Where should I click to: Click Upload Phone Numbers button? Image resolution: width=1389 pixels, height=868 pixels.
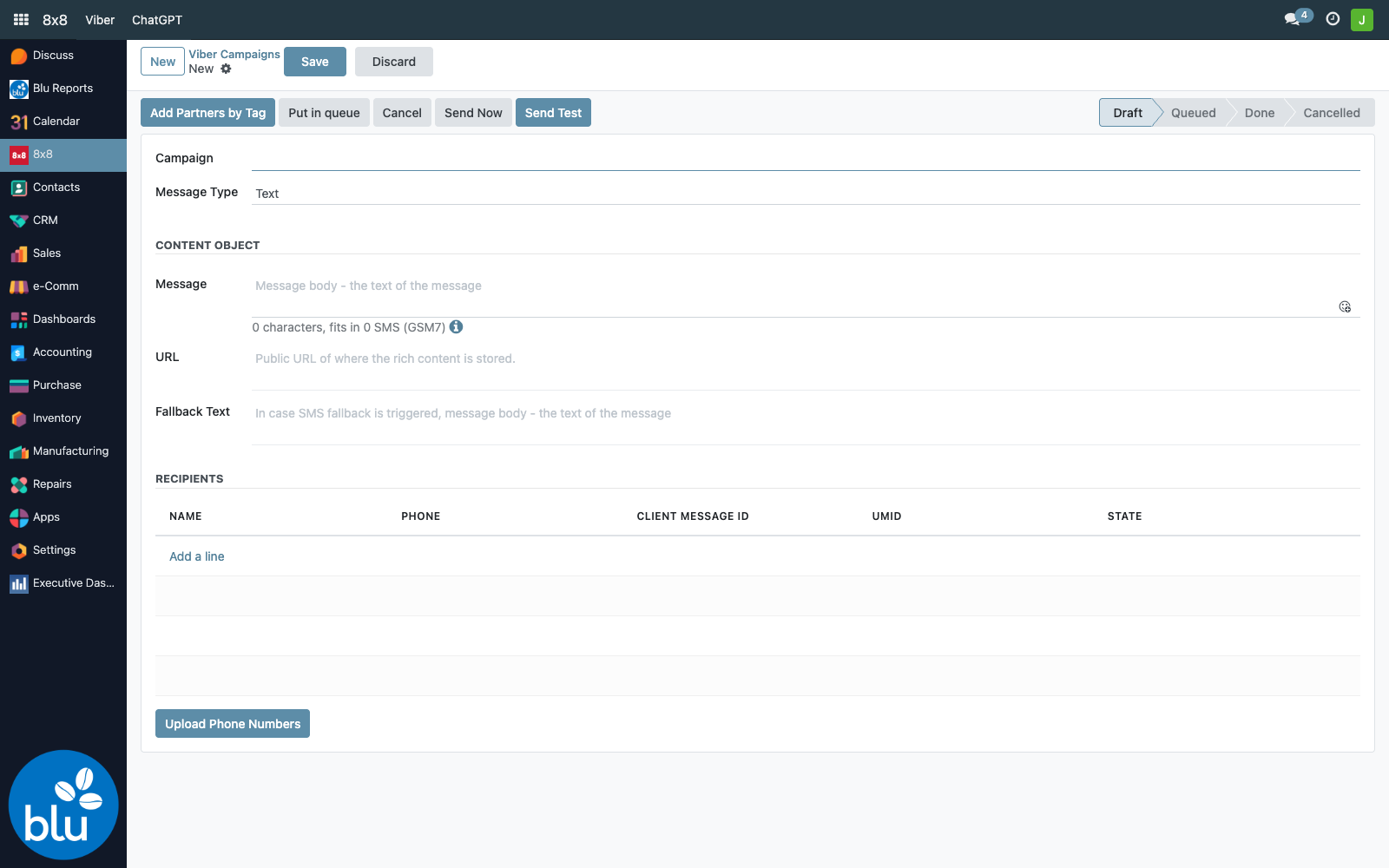[233, 724]
